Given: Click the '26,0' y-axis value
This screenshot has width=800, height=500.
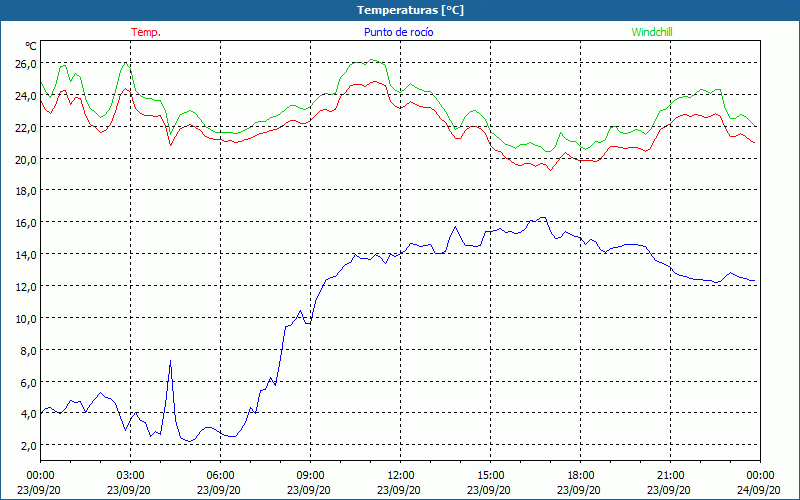Looking at the screenshot, I should pos(26,64).
